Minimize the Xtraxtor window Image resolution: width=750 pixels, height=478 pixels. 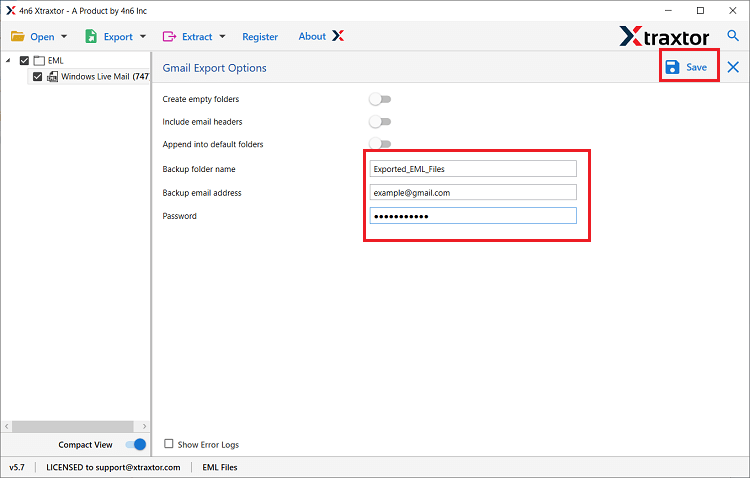point(668,11)
